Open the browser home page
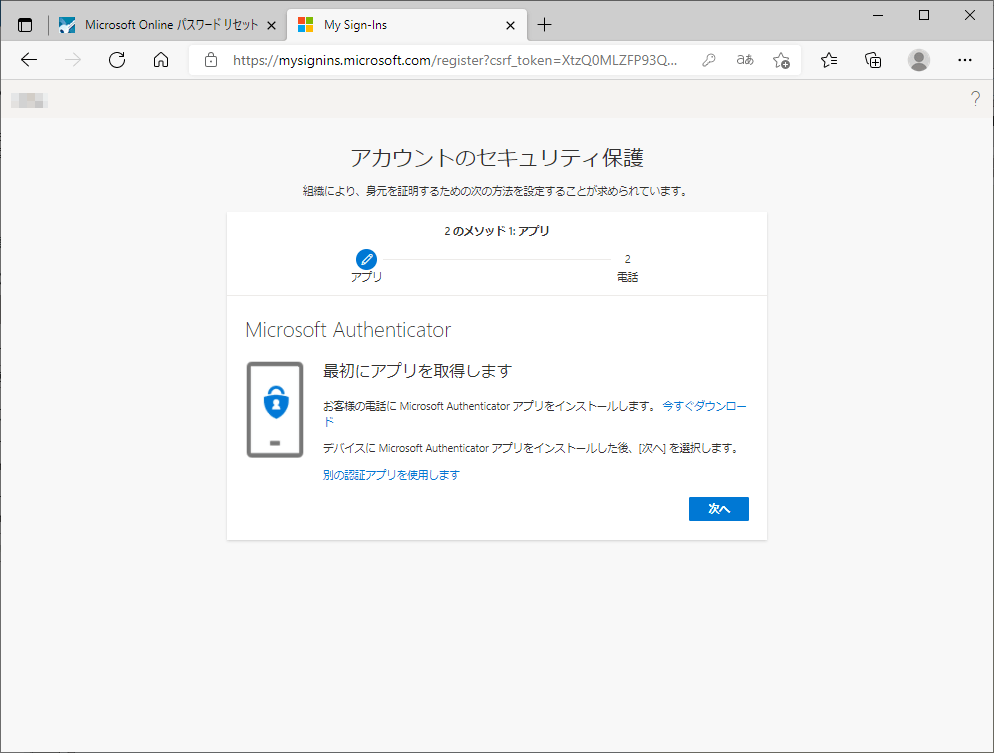 tap(161, 60)
